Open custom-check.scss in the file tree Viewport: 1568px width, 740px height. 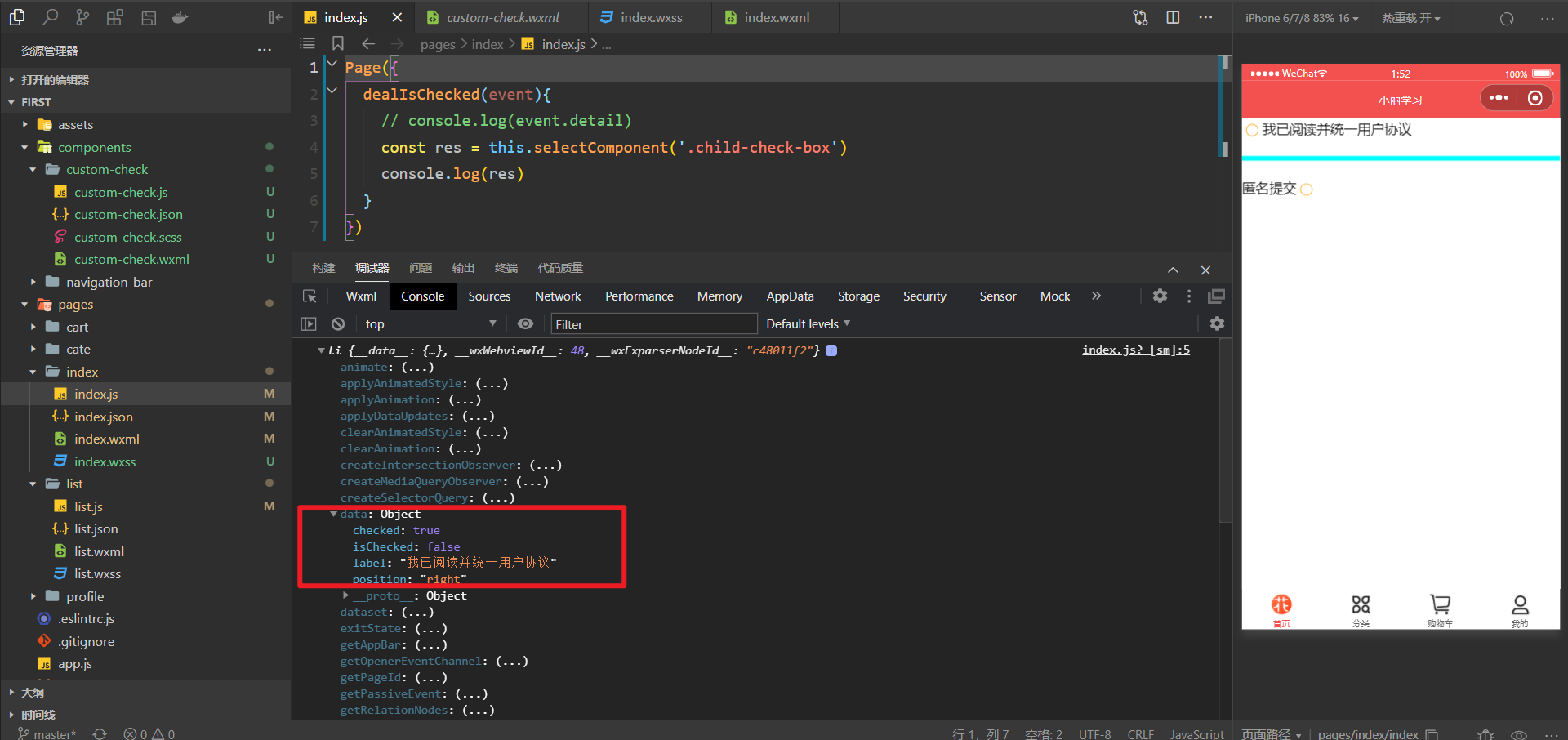click(x=128, y=237)
